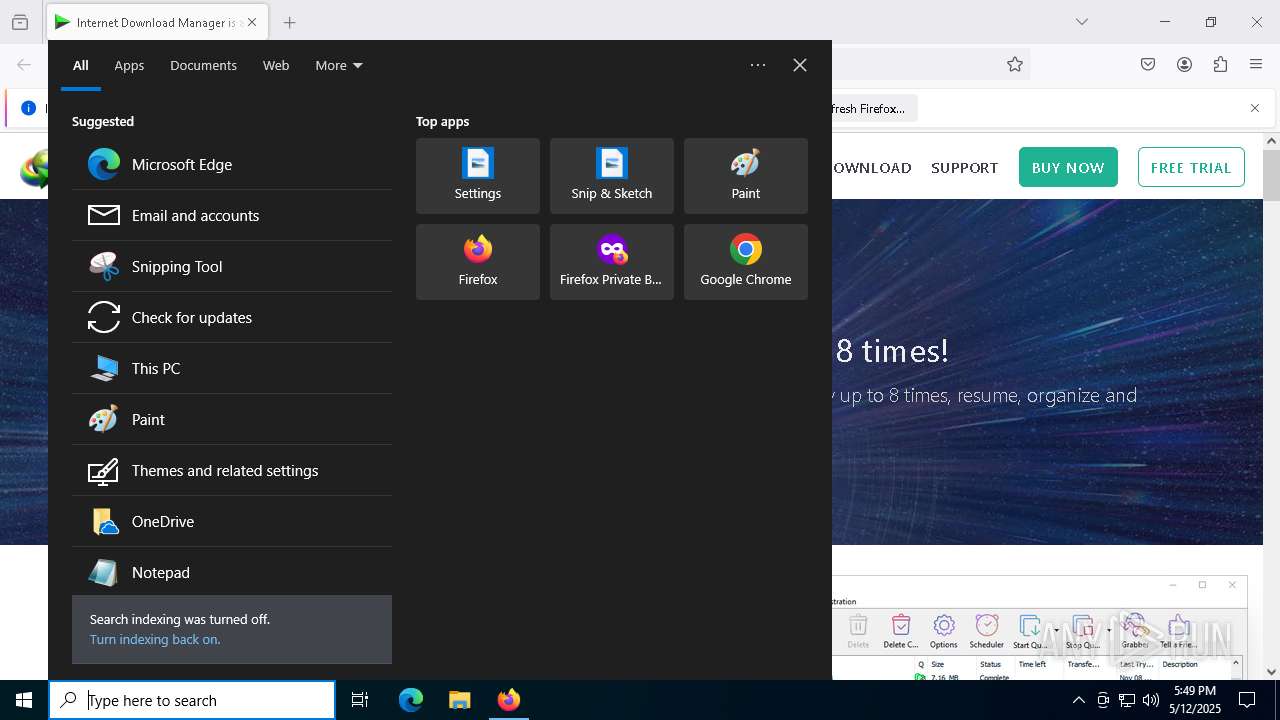Open SUPPORT link in IDM navigation
Viewport: 1280px width, 720px height.
click(x=964, y=168)
